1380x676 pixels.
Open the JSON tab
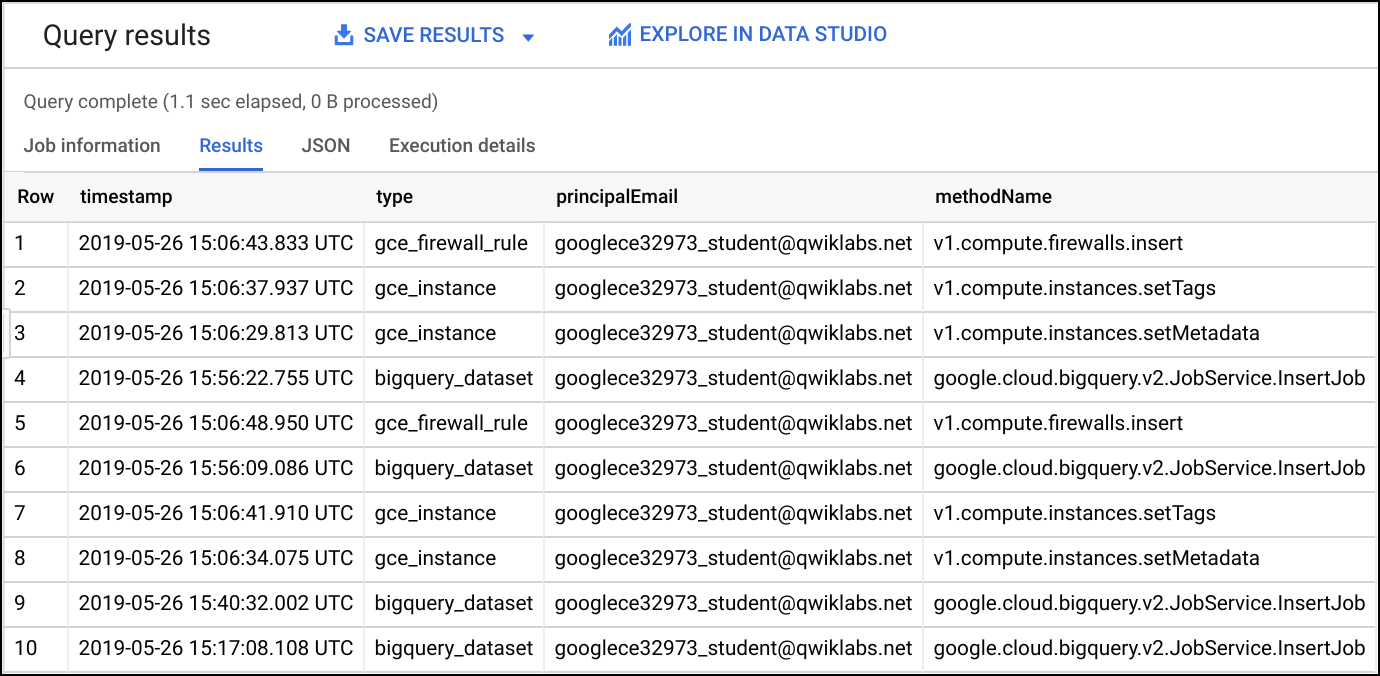[326, 146]
